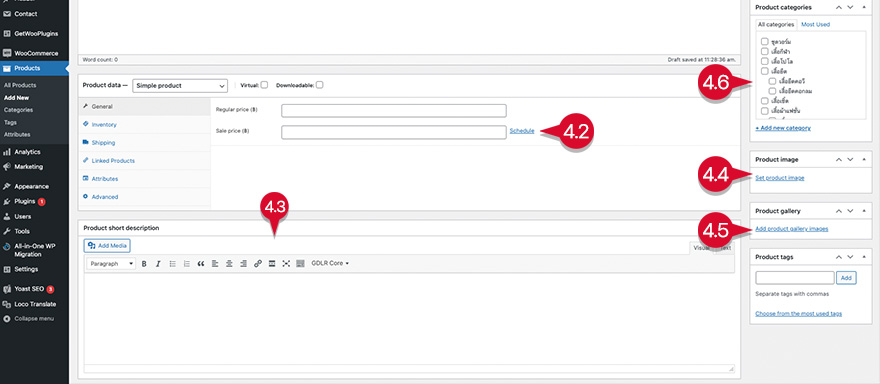Check the เสื้อยืดคอวี subcategory checkbox
The image size is (880, 384).
click(x=772, y=81)
